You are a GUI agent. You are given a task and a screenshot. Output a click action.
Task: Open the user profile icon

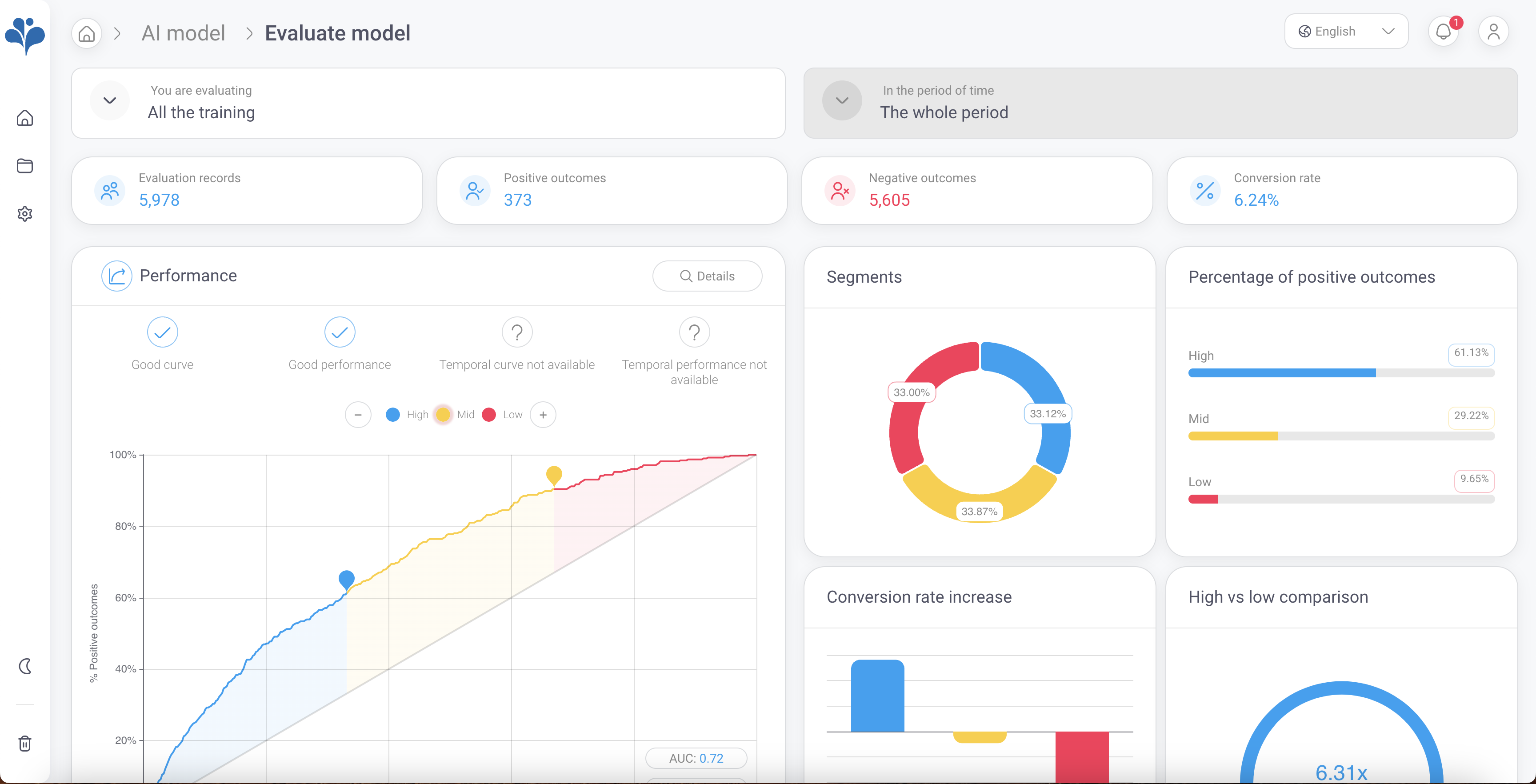1494,31
